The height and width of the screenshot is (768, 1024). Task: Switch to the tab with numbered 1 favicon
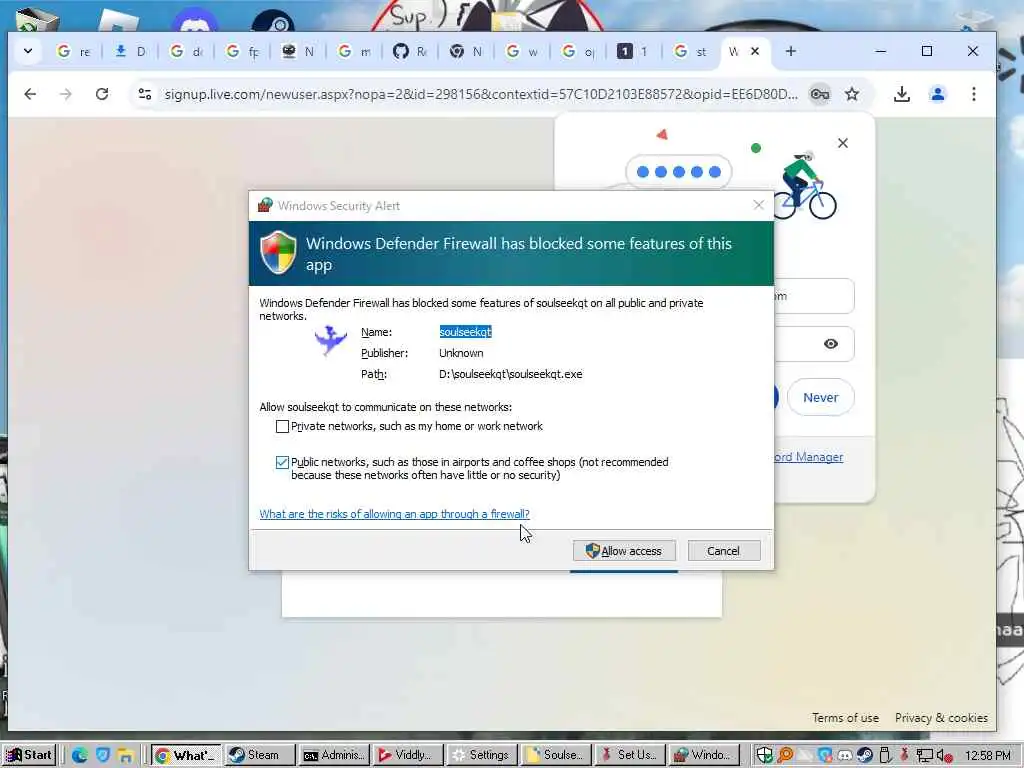(634, 51)
